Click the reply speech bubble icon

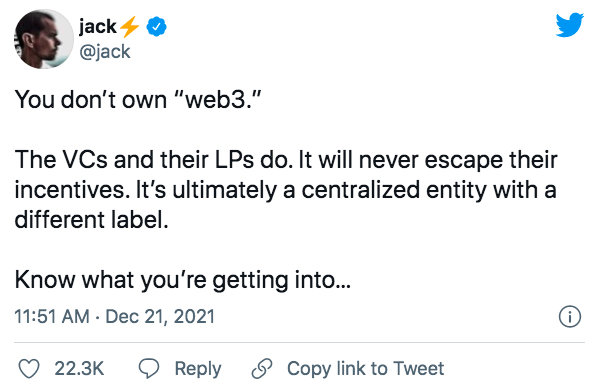coord(148,369)
